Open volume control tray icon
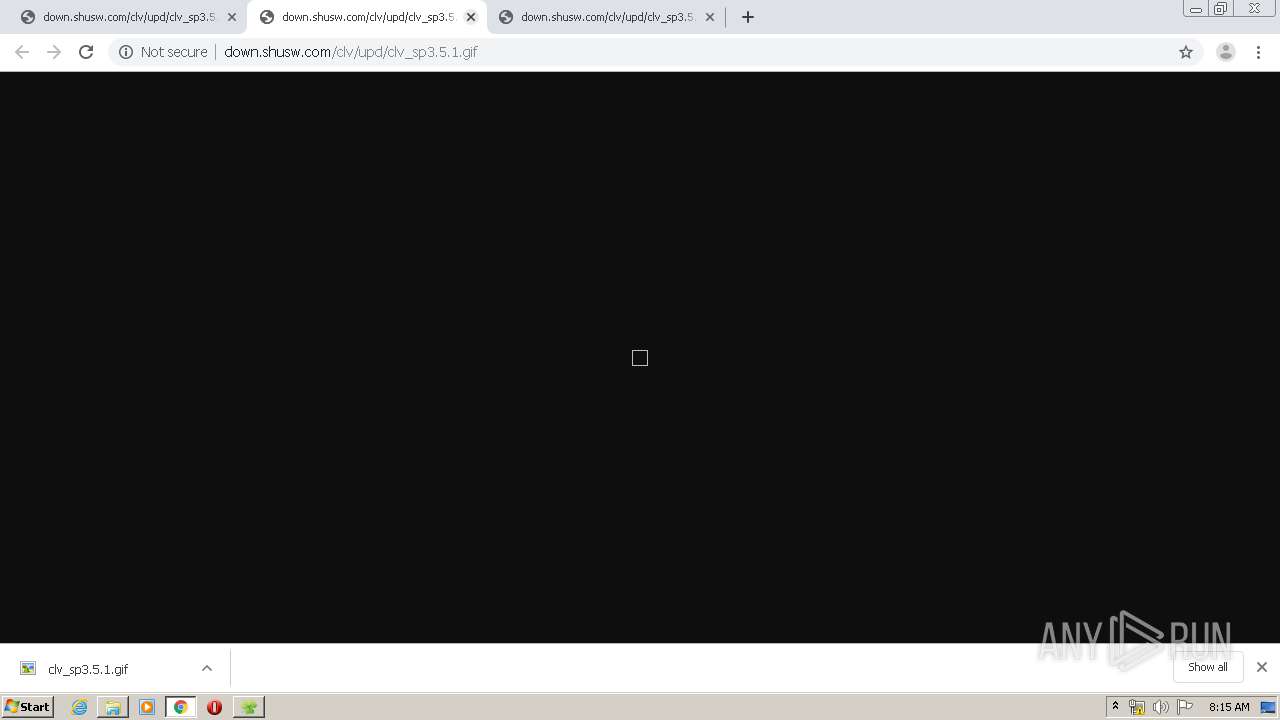Viewport: 1280px width, 720px height. pos(1161,707)
